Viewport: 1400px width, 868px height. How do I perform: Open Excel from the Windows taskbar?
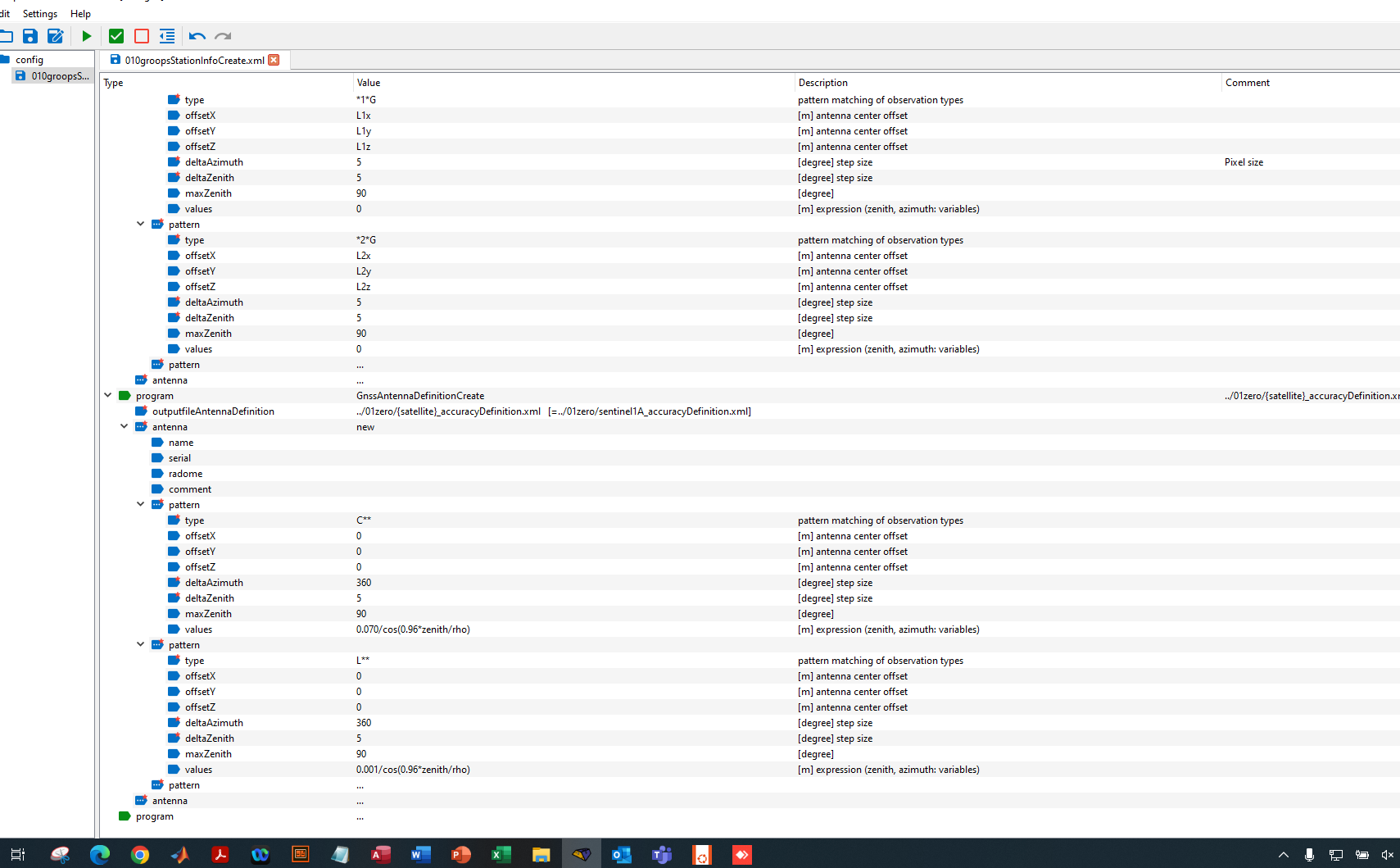click(501, 855)
